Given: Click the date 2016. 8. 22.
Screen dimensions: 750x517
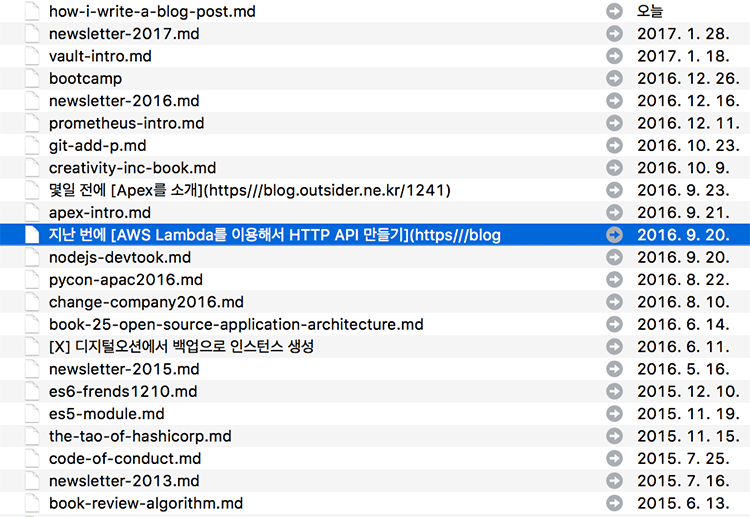Looking at the screenshot, I should tap(684, 279).
